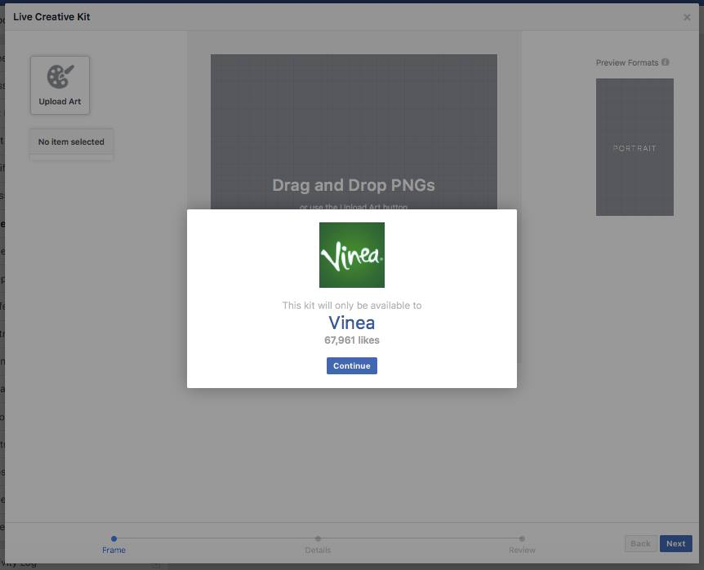
Task: Click the Next button
Action: tap(676, 544)
